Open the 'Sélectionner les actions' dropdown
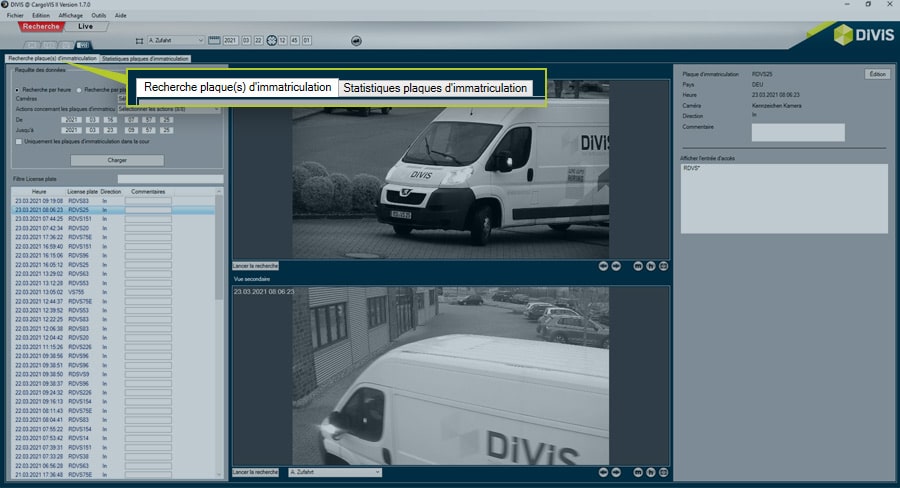The height and width of the screenshot is (488, 900). 168,109
